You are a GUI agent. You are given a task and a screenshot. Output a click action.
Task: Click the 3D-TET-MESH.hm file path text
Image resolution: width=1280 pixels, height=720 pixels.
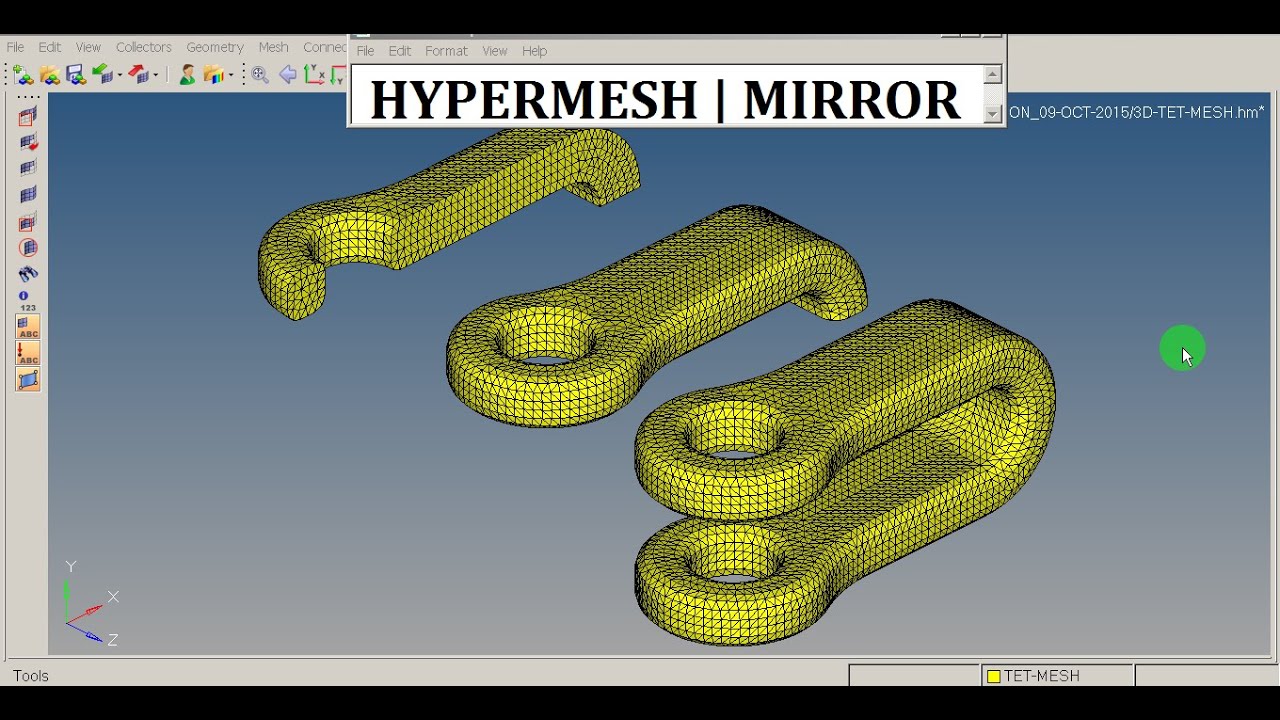pos(1137,112)
